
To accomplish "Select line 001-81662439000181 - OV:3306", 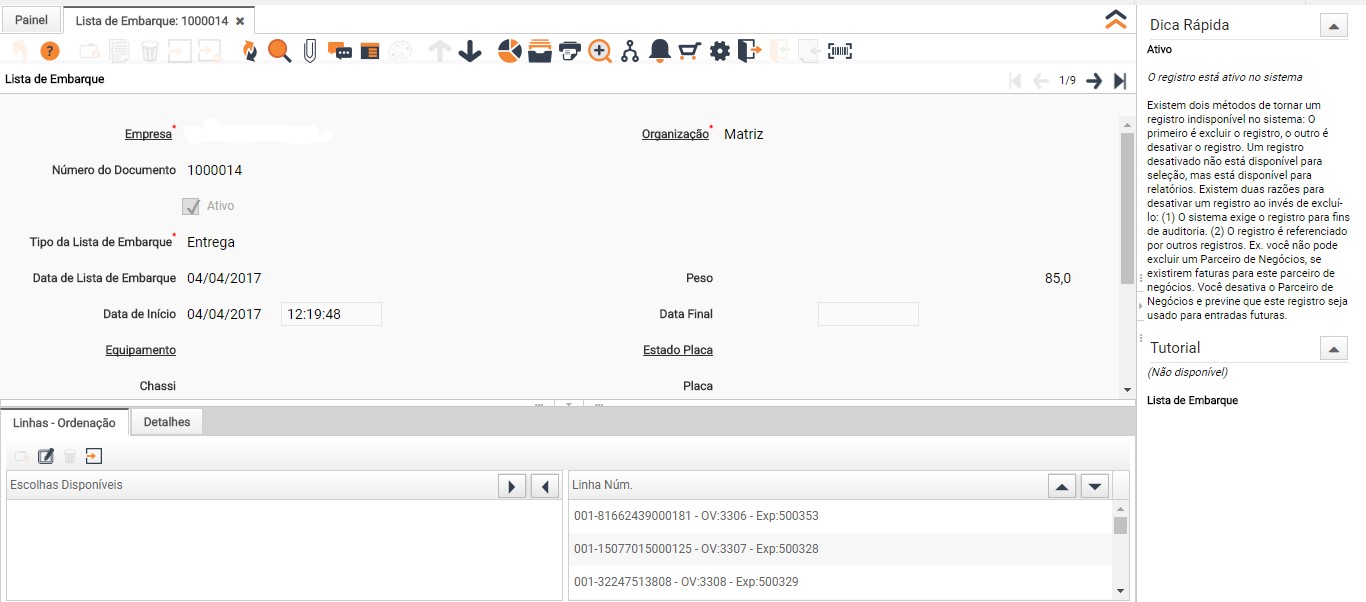I will coord(840,516).
